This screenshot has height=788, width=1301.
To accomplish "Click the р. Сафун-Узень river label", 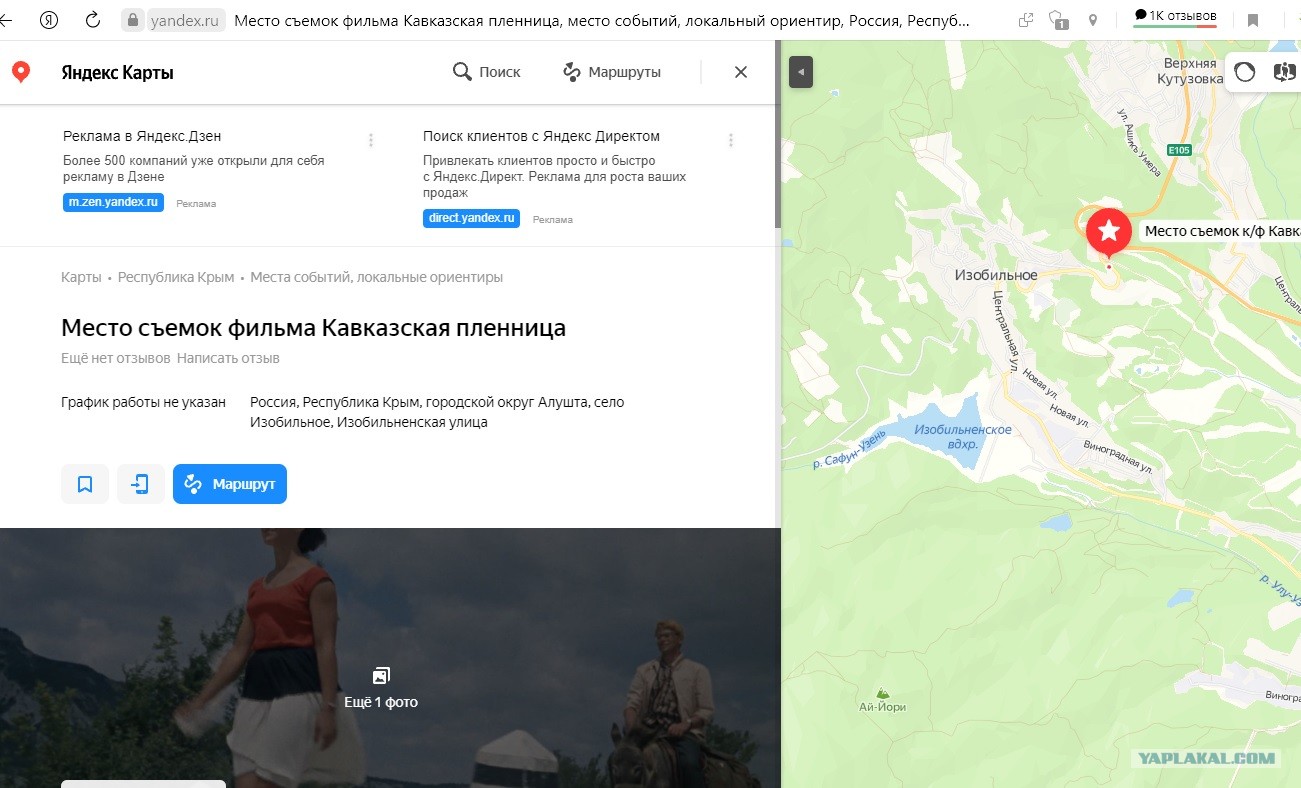I will pyautogui.click(x=849, y=449).
